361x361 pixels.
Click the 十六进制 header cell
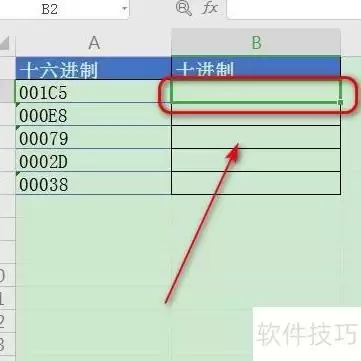click(x=94, y=68)
